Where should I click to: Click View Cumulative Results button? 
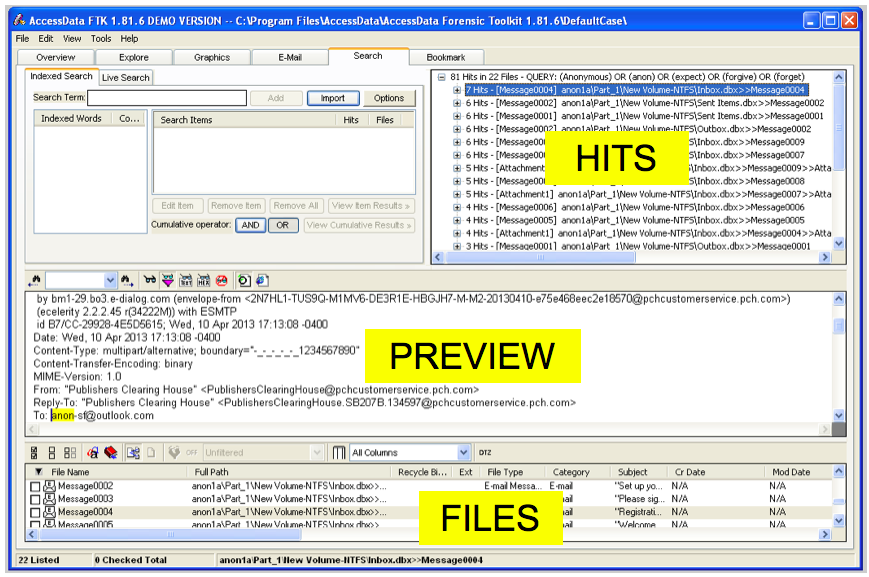click(359, 225)
